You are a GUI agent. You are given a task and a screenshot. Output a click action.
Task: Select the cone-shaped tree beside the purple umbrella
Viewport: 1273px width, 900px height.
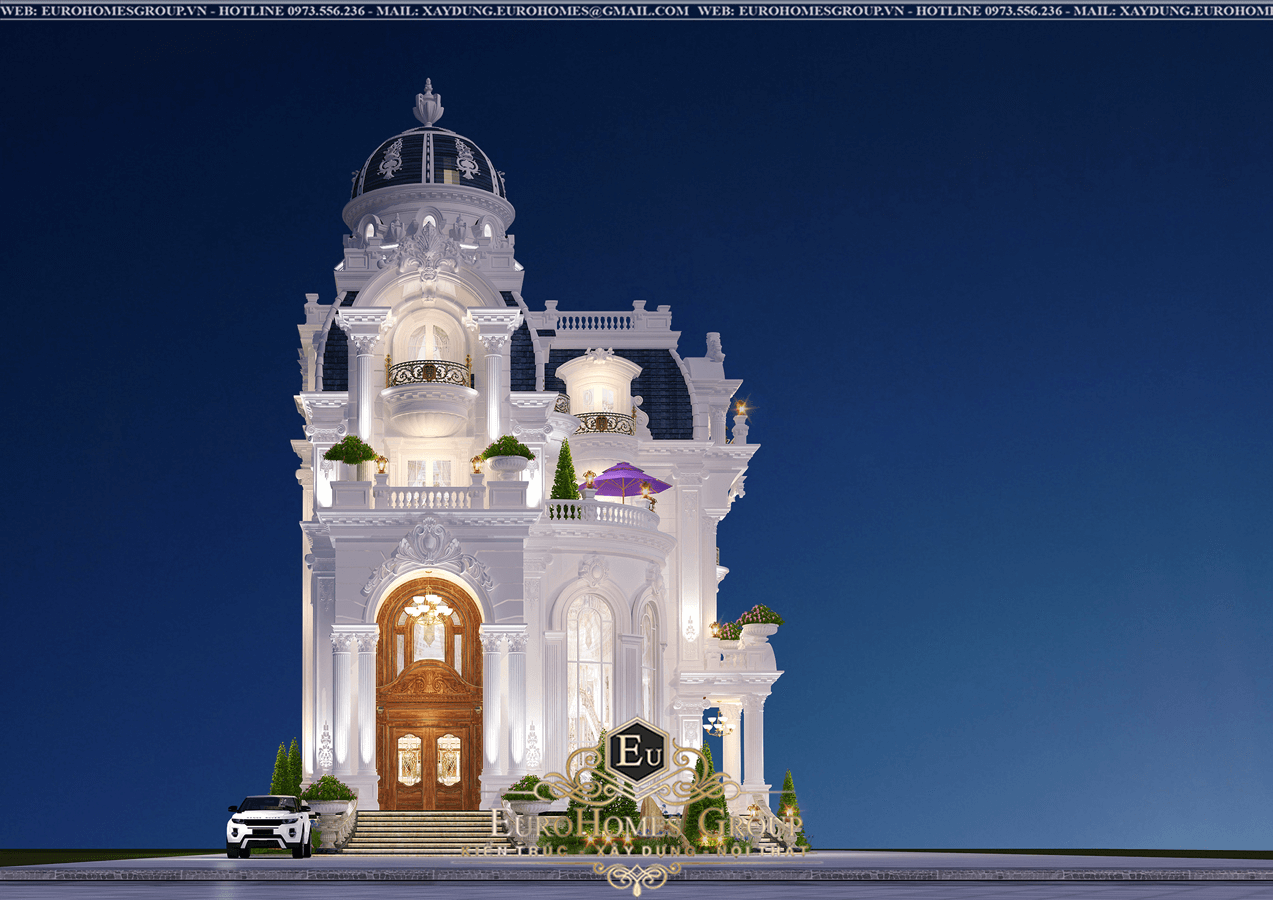[x=565, y=470]
